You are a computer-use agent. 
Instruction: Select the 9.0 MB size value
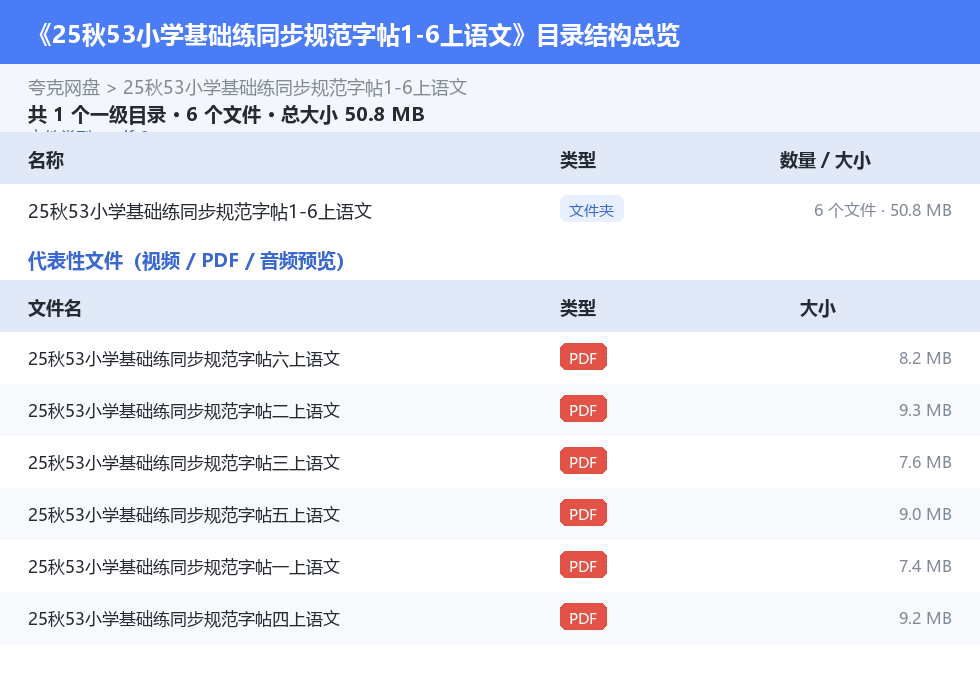coord(925,514)
